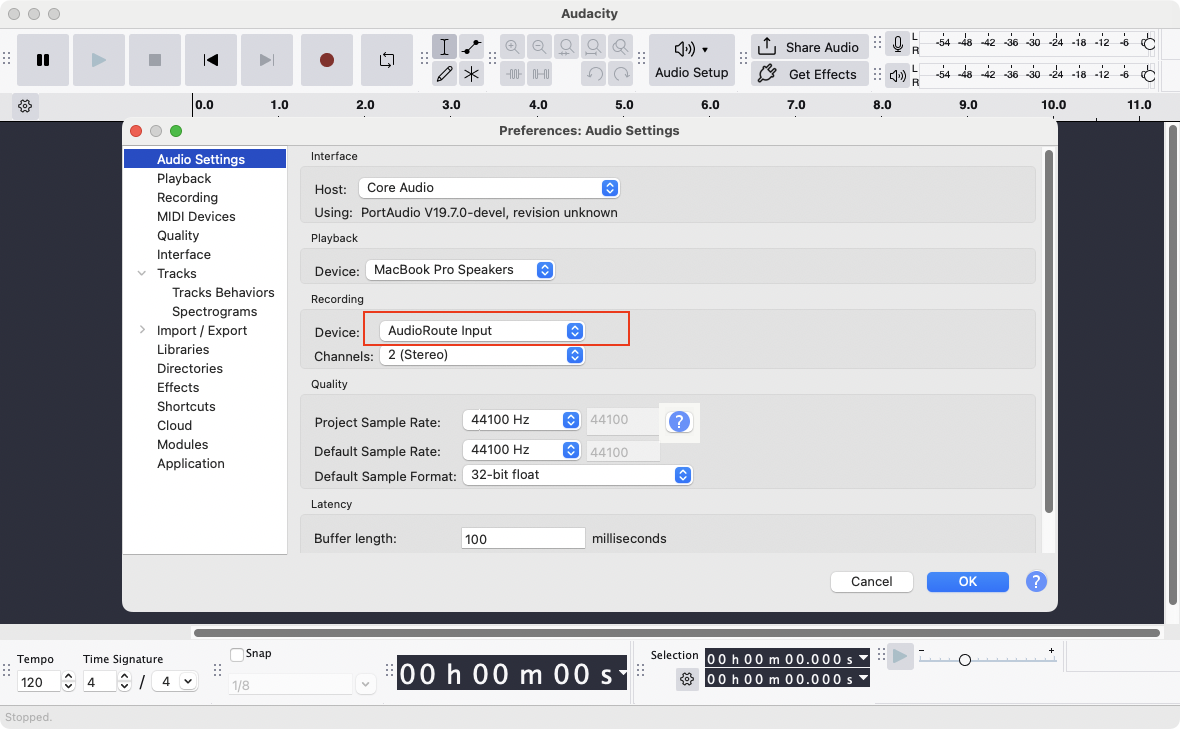The width and height of the screenshot is (1180, 729).
Task: Click the Audio Settings preferences help button
Action: [x=1036, y=581]
